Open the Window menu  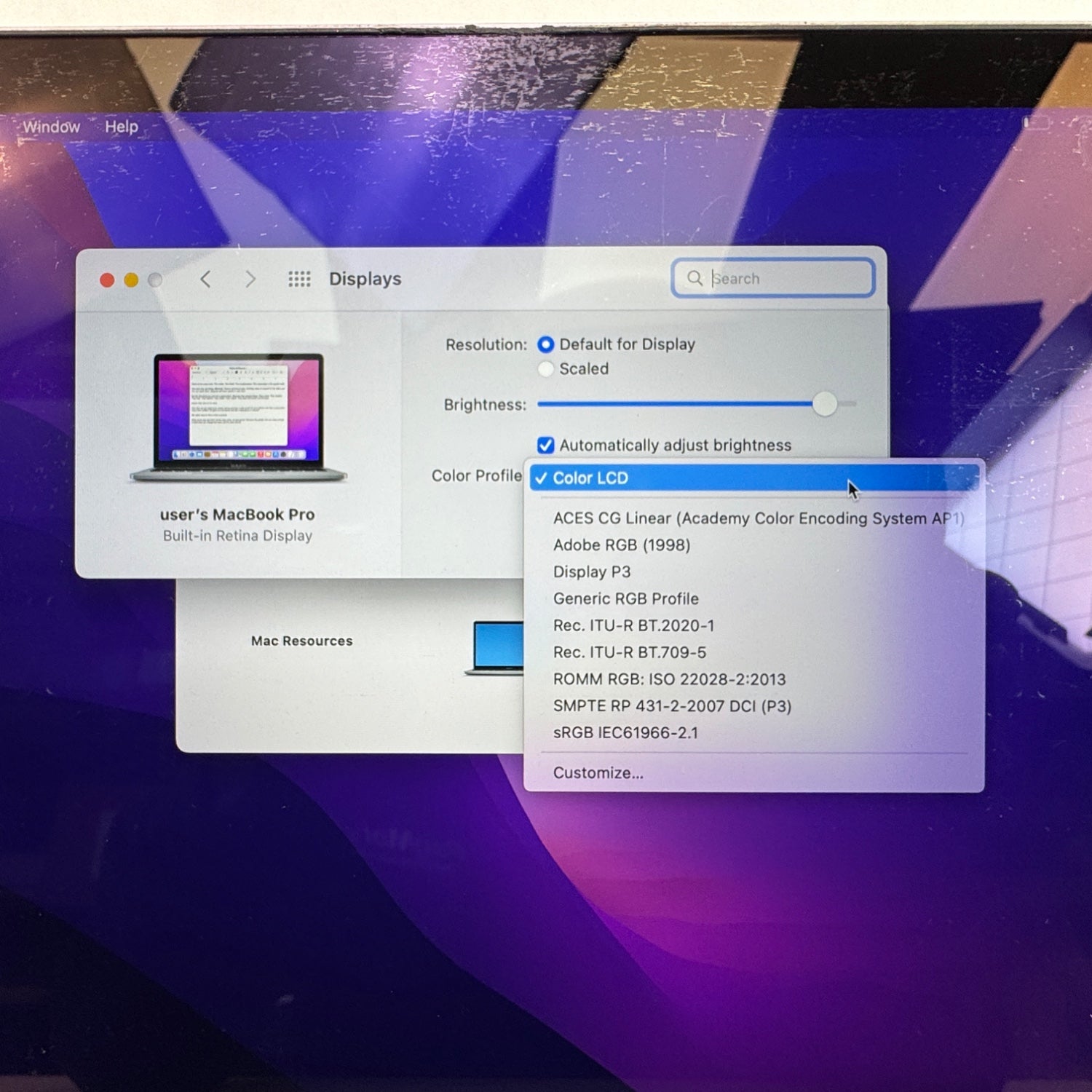click(x=51, y=127)
